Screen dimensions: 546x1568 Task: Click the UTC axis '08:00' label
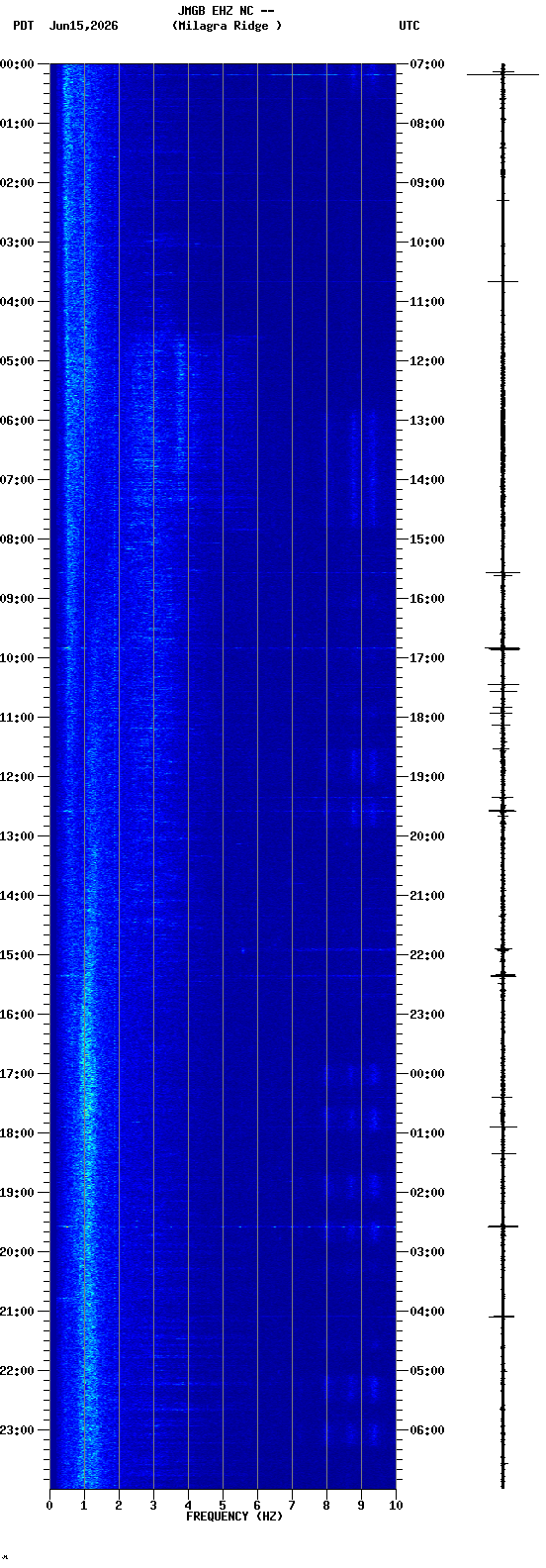tap(427, 124)
